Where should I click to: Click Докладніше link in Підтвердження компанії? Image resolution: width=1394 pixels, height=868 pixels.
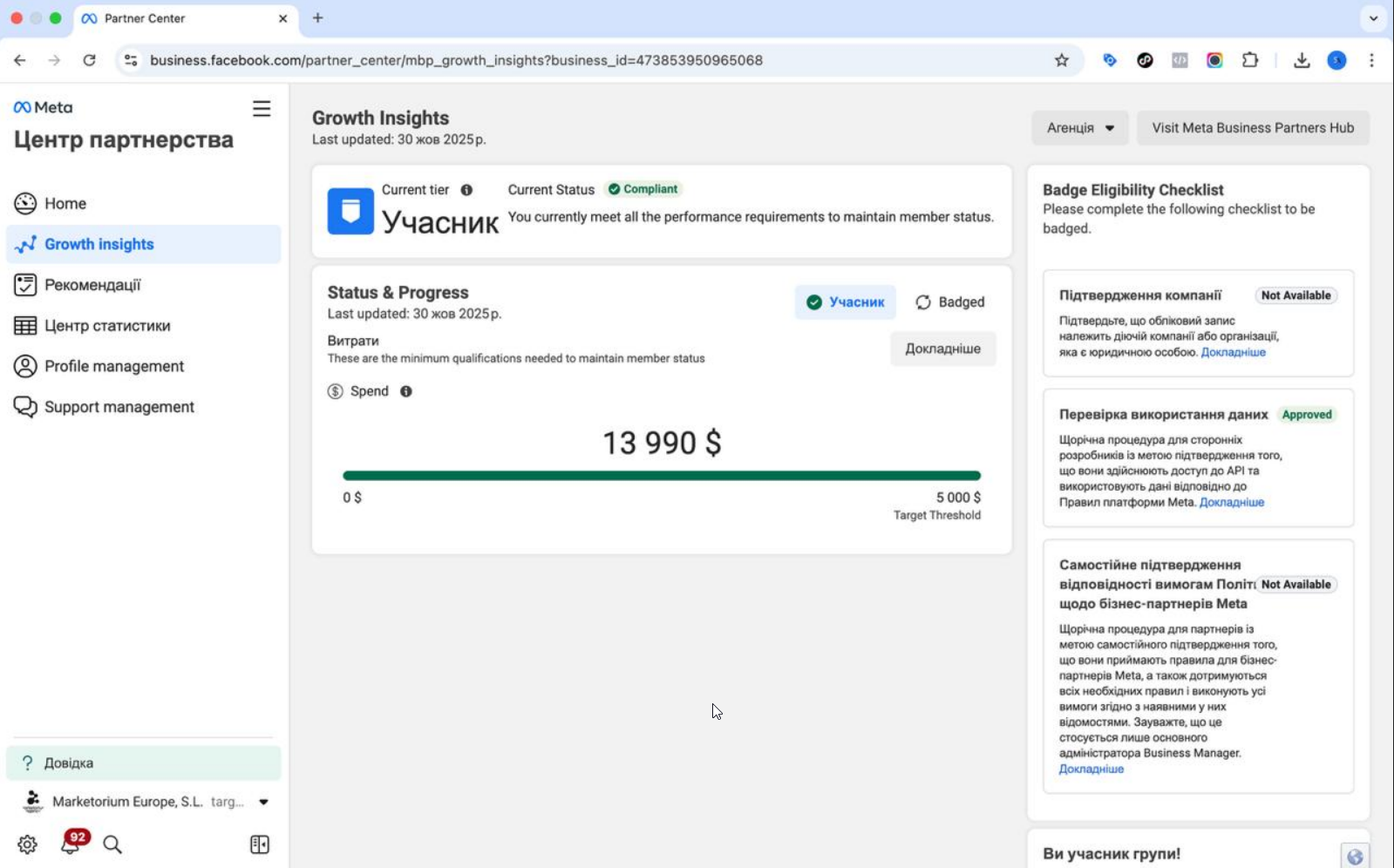(x=1233, y=352)
